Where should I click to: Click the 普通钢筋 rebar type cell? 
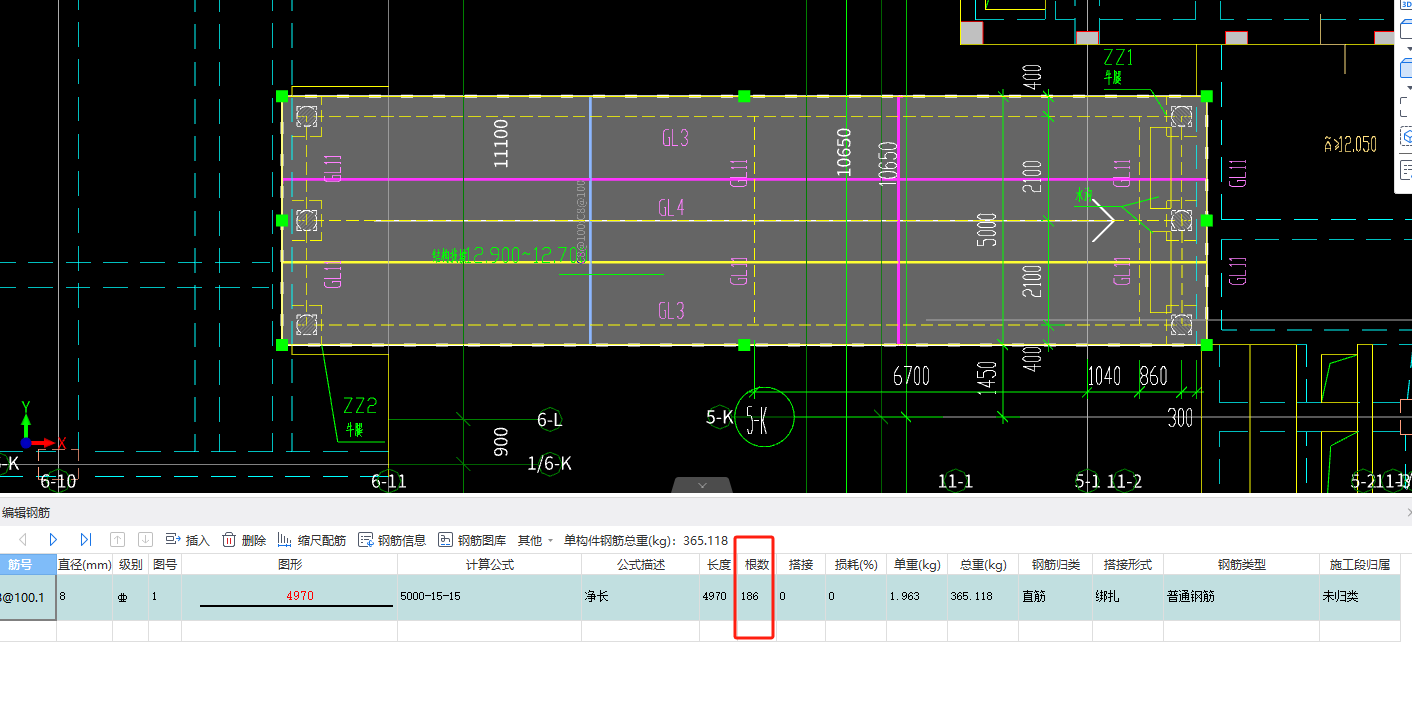pyautogui.click(x=1241, y=597)
